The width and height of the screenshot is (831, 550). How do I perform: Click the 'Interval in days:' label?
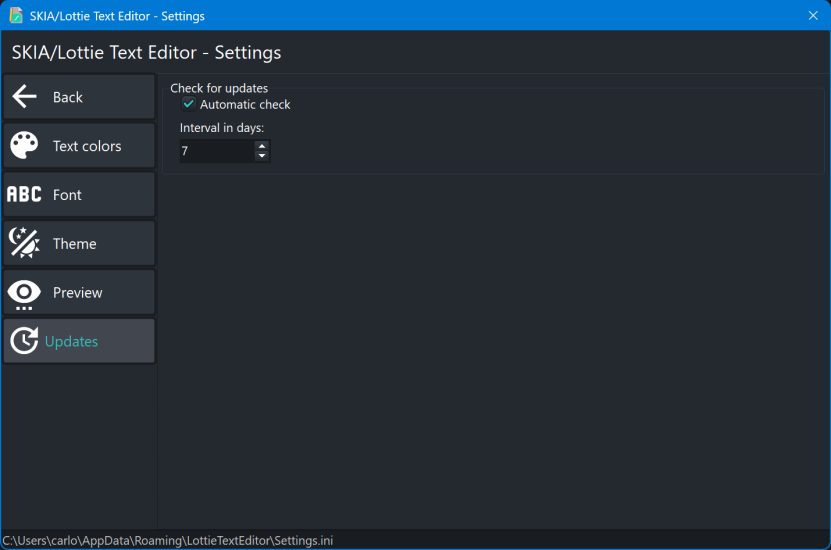pyautogui.click(x=222, y=128)
